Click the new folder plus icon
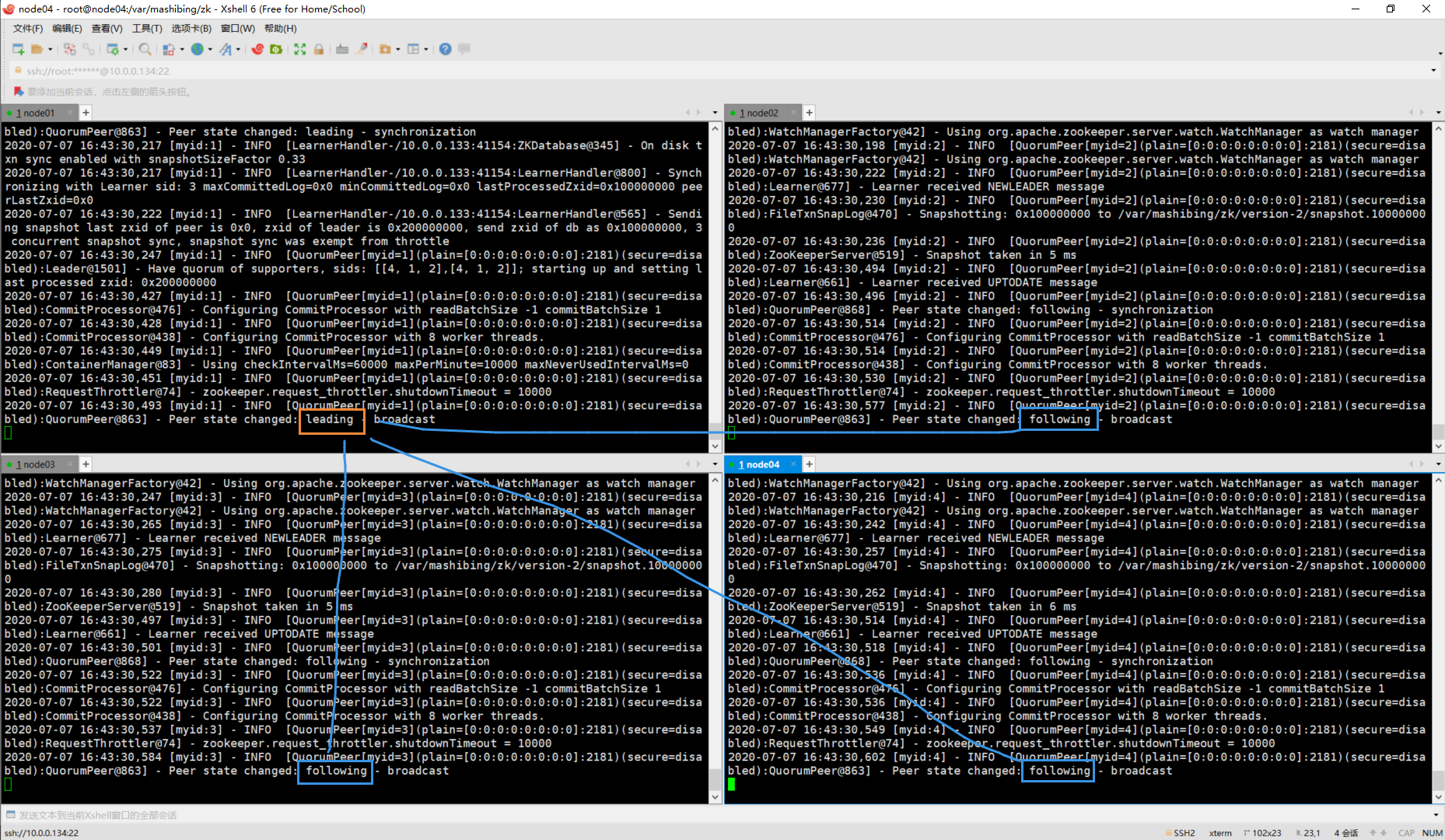 coord(385,49)
